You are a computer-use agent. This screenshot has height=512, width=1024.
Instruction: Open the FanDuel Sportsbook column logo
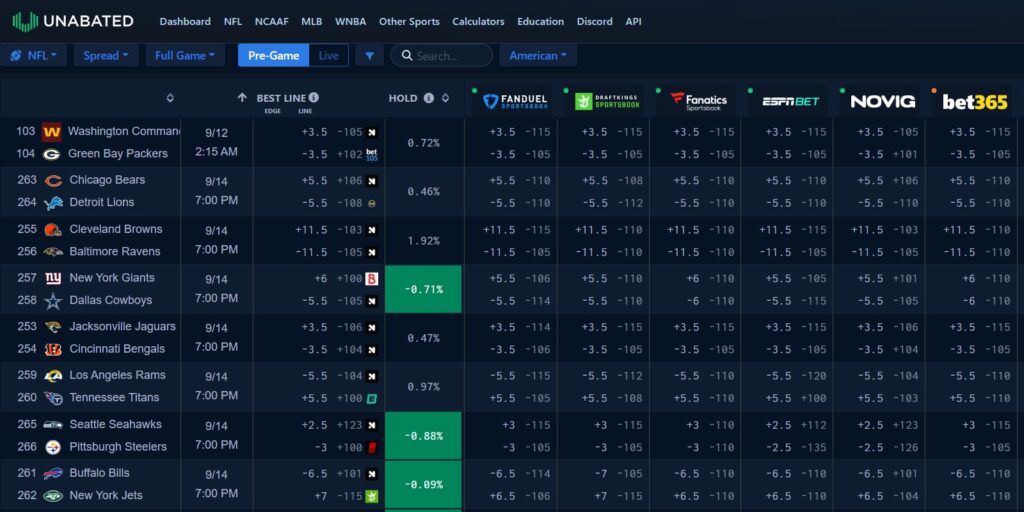(x=515, y=101)
